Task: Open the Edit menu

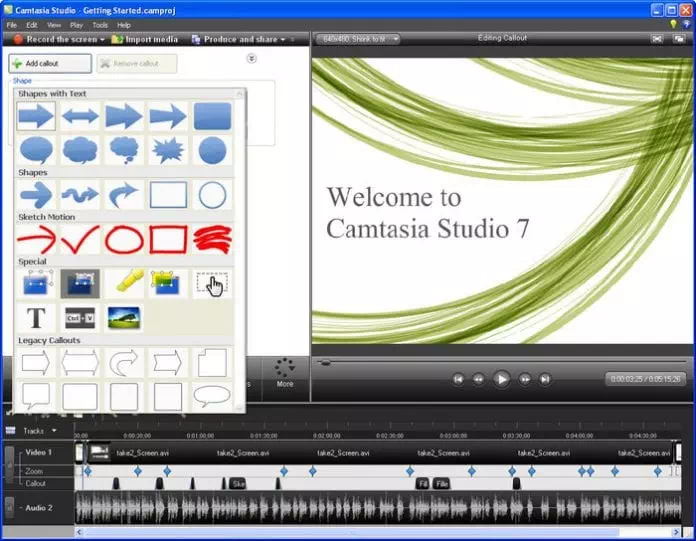Action: pyautogui.click(x=32, y=25)
